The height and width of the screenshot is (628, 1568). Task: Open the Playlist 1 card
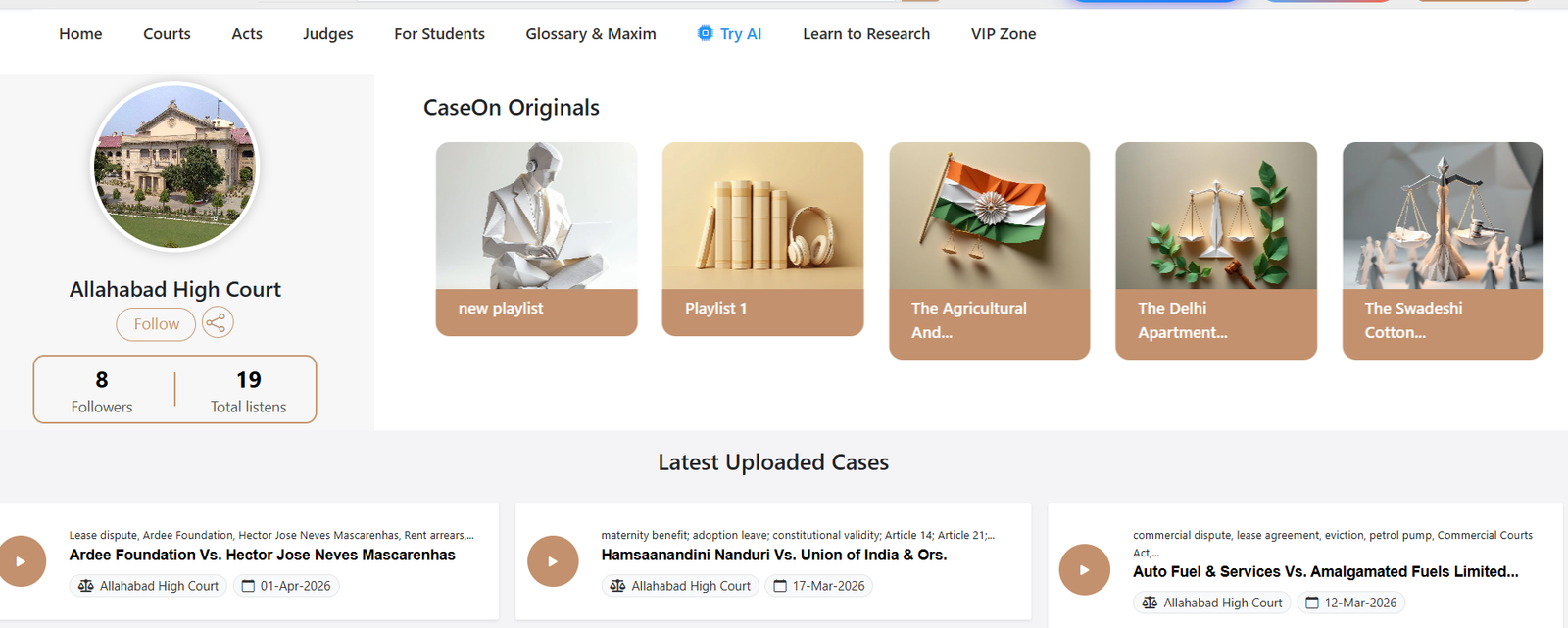pyautogui.click(x=762, y=239)
